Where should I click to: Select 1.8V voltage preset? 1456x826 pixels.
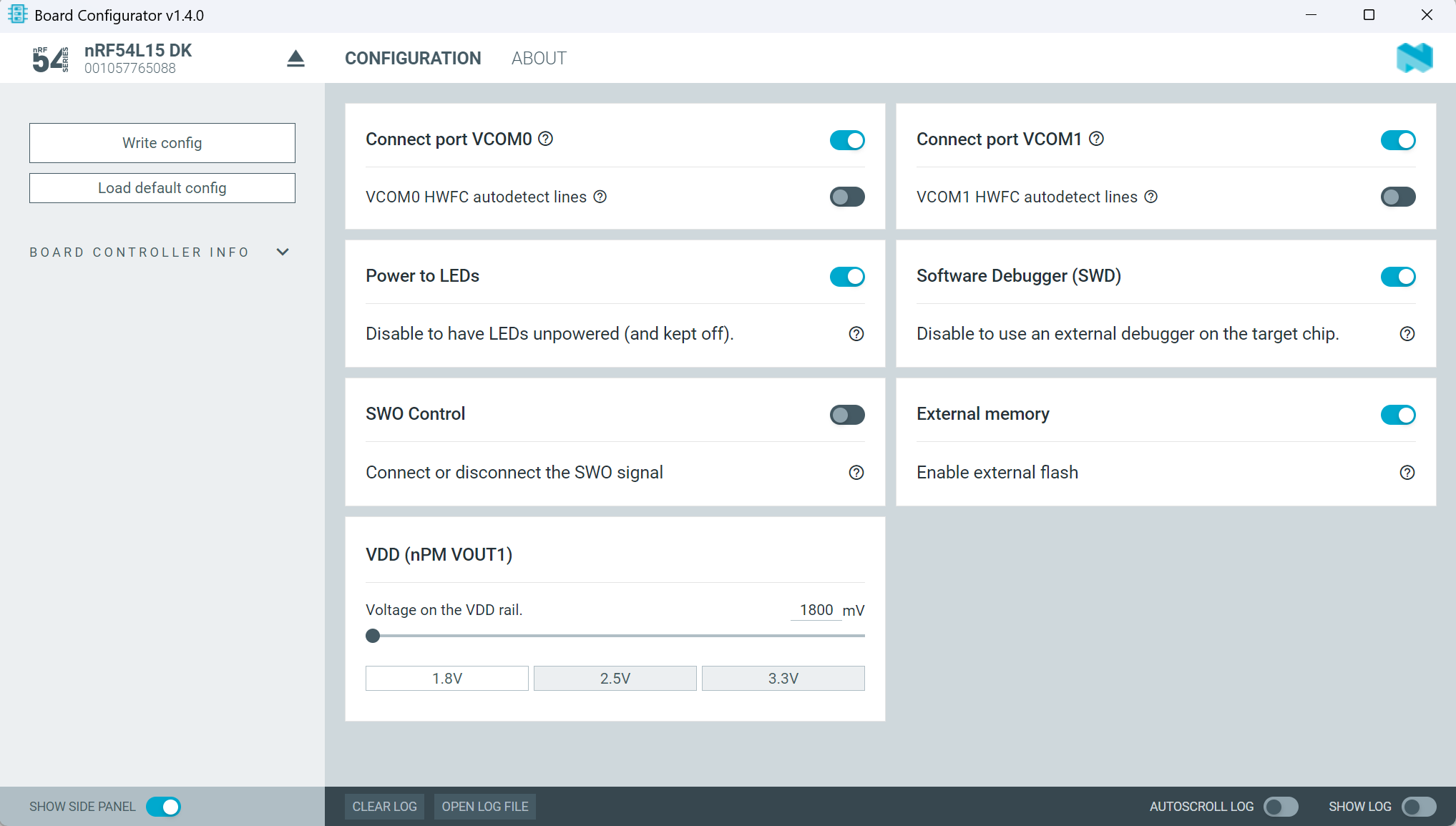(x=447, y=679)
